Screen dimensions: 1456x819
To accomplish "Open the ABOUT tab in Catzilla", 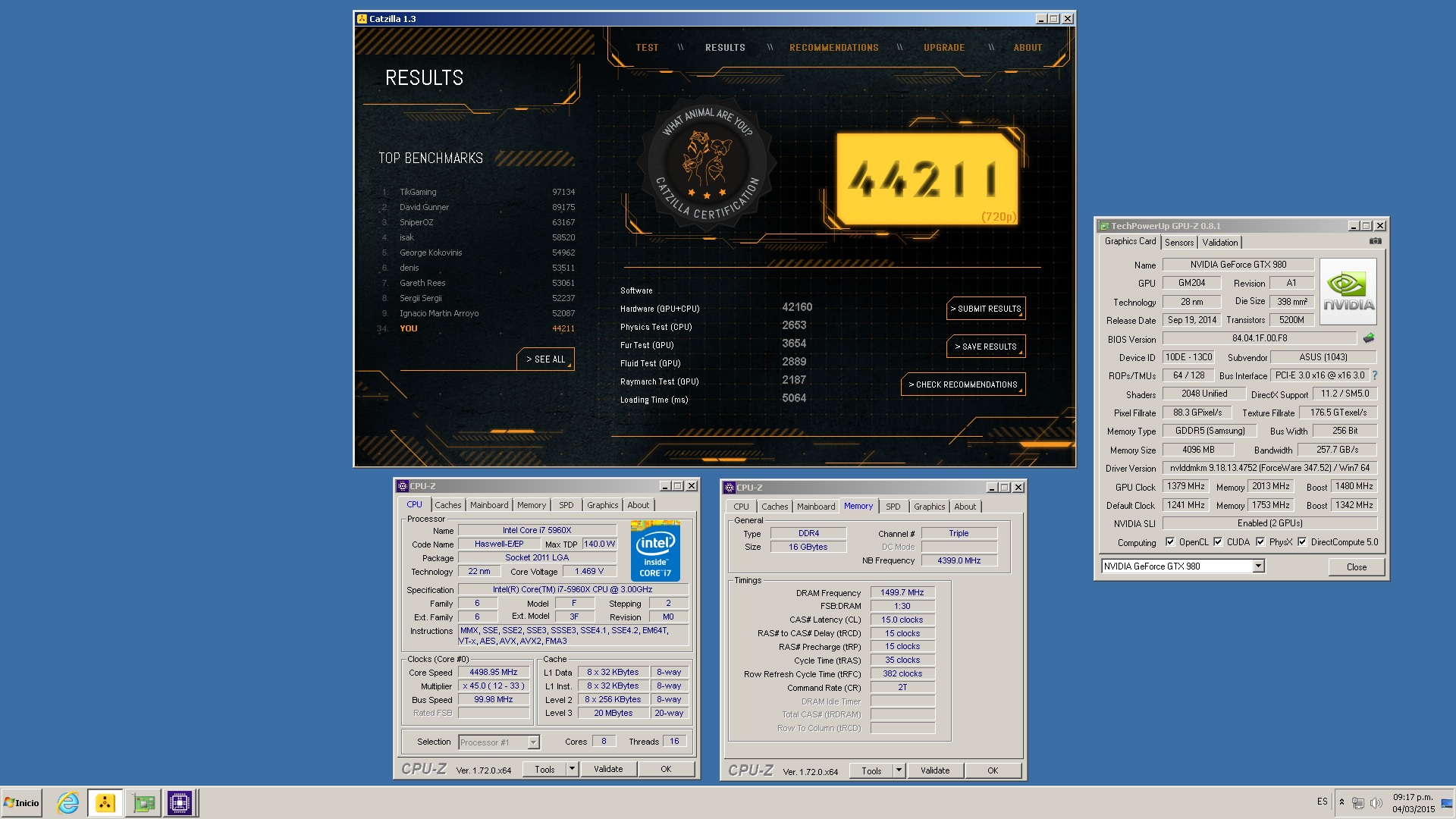I will [1028, 48].
